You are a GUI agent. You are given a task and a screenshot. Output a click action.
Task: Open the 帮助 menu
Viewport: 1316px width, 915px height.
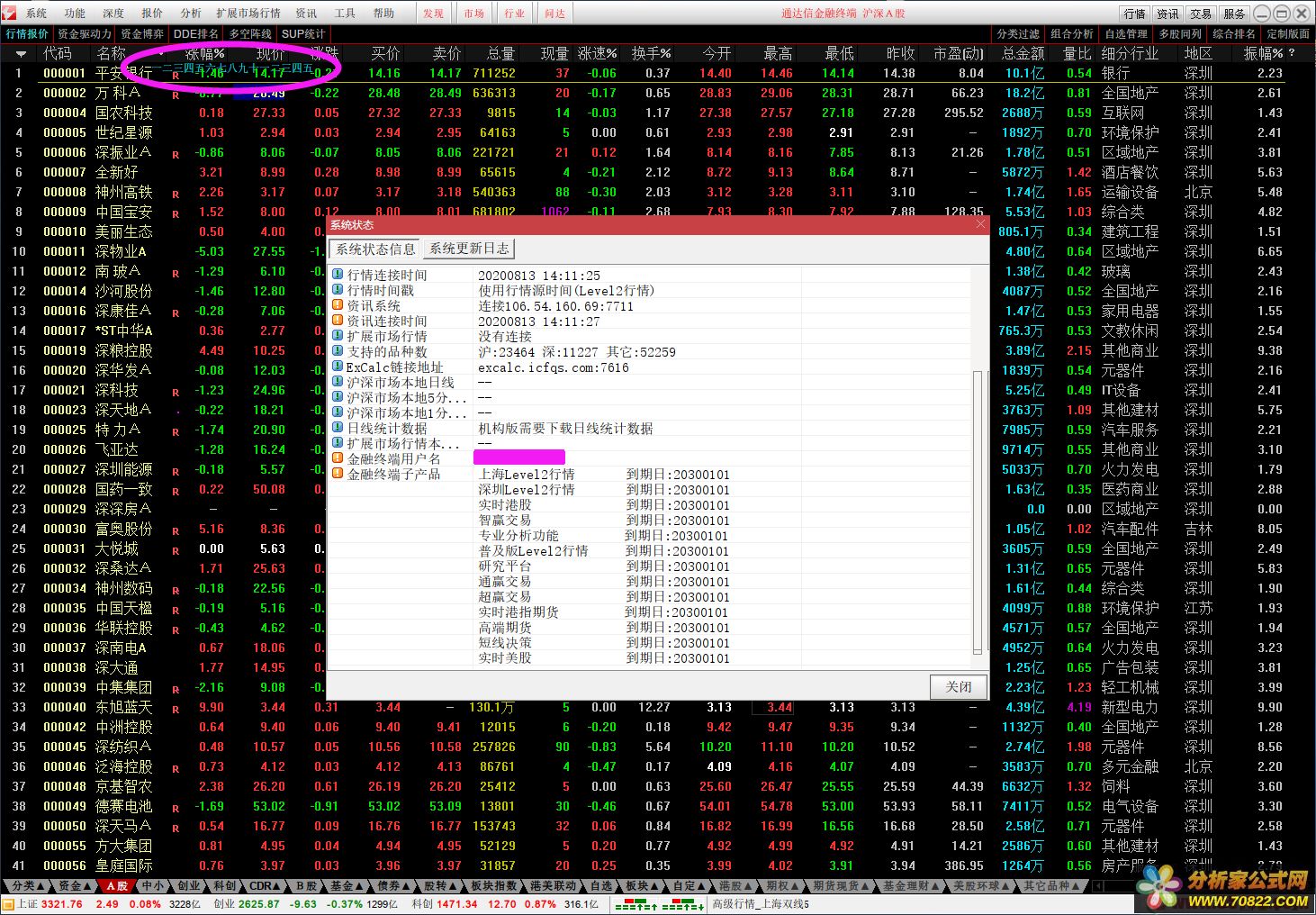click(x=383, y=14)
